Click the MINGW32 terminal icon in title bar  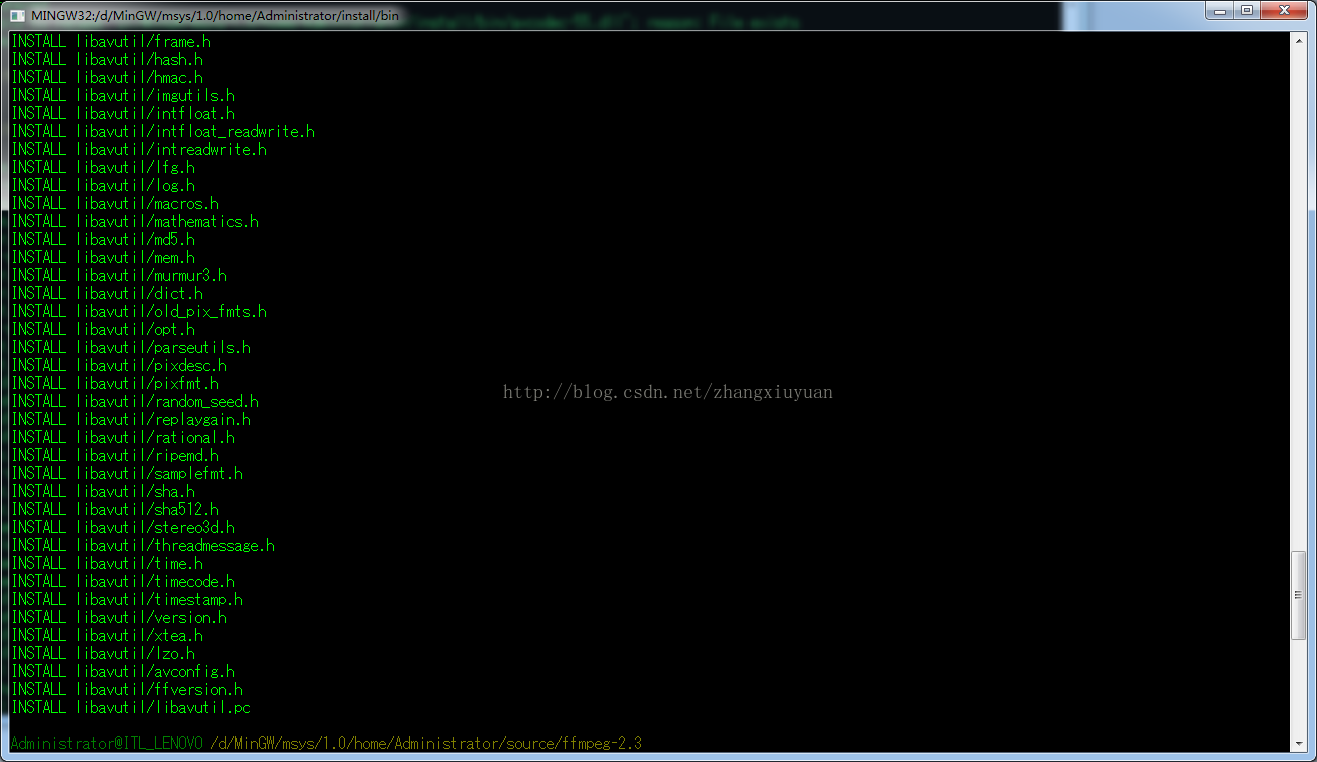coord(18,15)
